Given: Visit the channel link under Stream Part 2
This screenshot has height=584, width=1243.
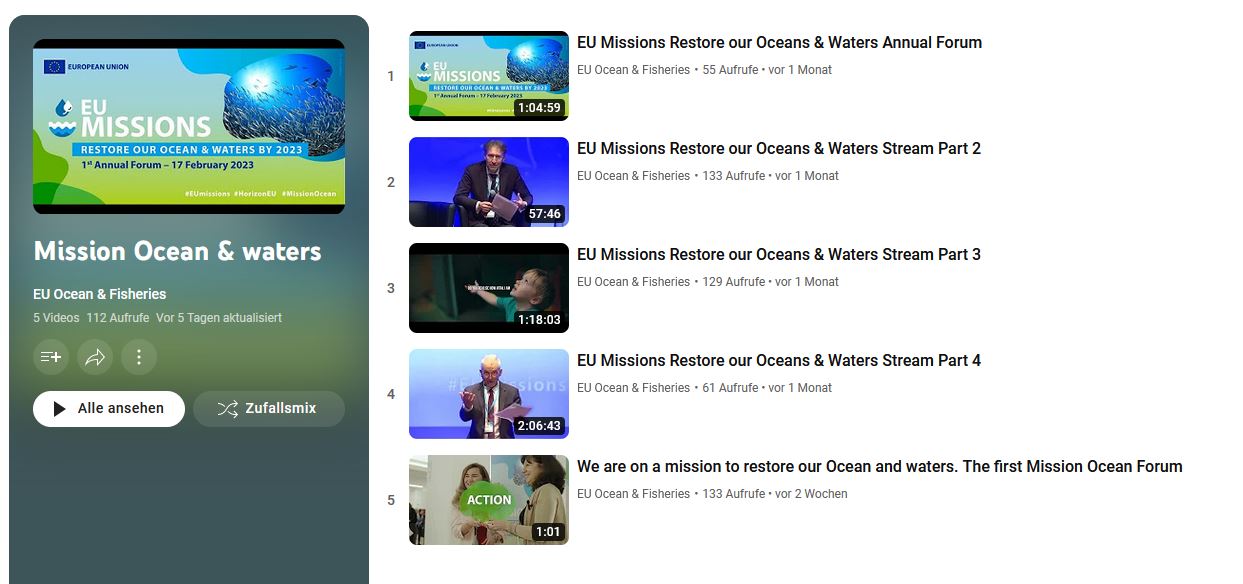Looking at the screenshot, I should 634,176.
